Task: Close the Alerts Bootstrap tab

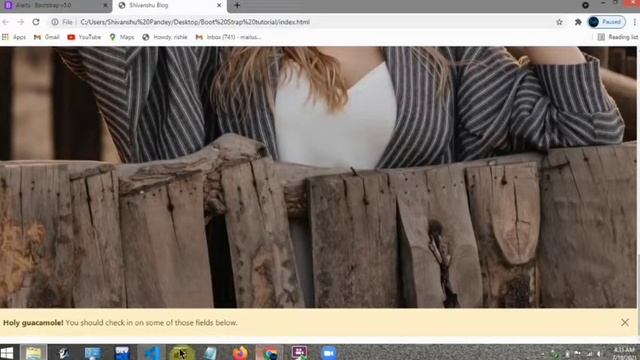Action: point(105,6)
